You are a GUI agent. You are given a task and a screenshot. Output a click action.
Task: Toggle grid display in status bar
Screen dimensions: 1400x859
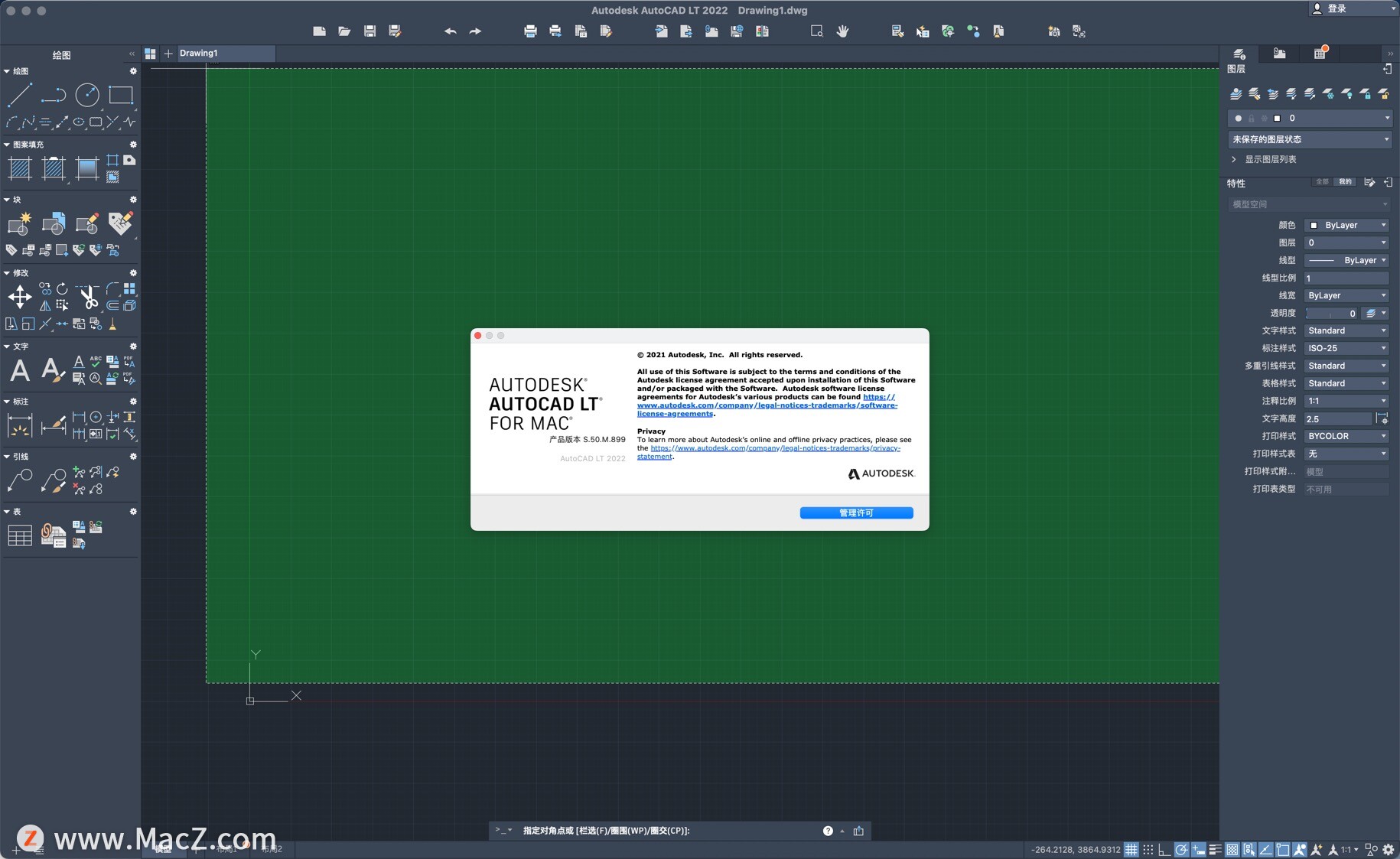1131,850
